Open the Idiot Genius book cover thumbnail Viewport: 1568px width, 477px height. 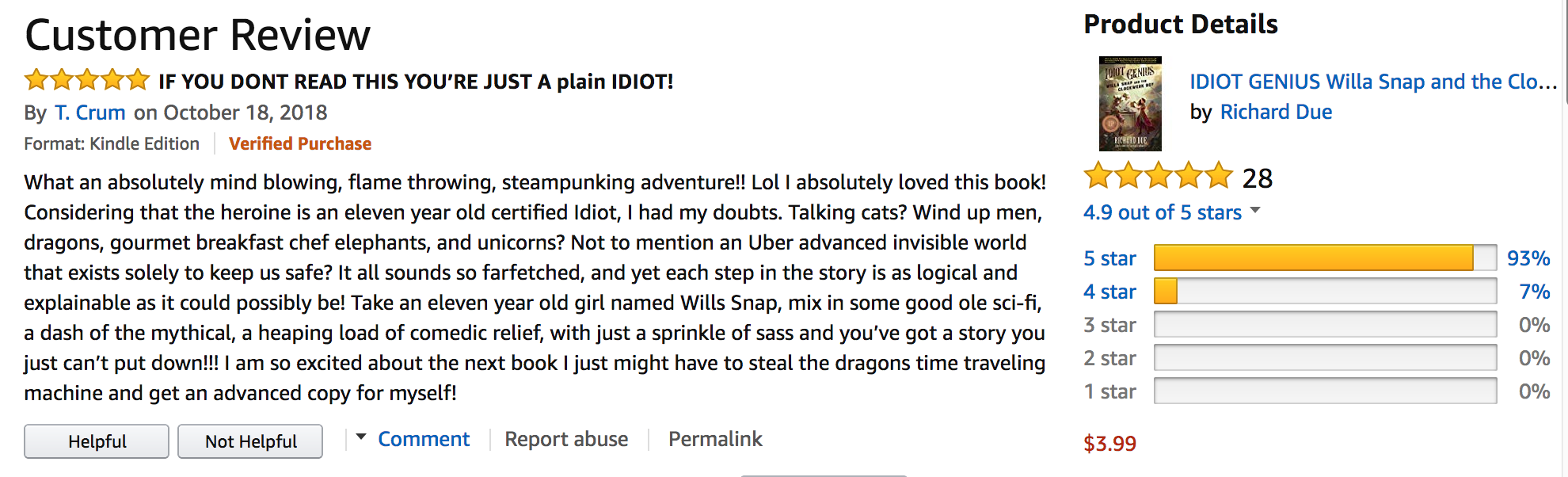[x=1130, y=104]
